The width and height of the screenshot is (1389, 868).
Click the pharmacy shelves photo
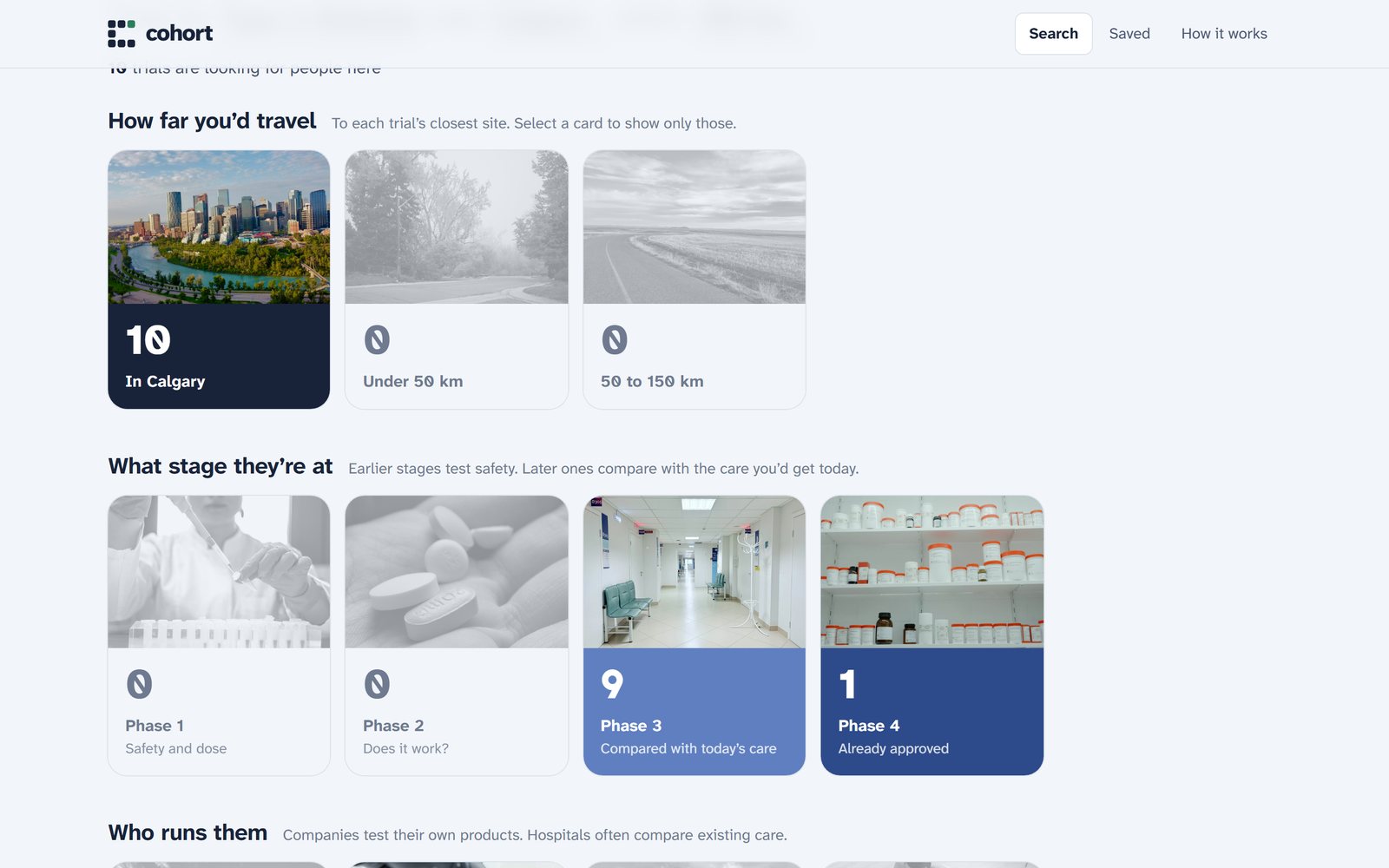tap(932, 572)
